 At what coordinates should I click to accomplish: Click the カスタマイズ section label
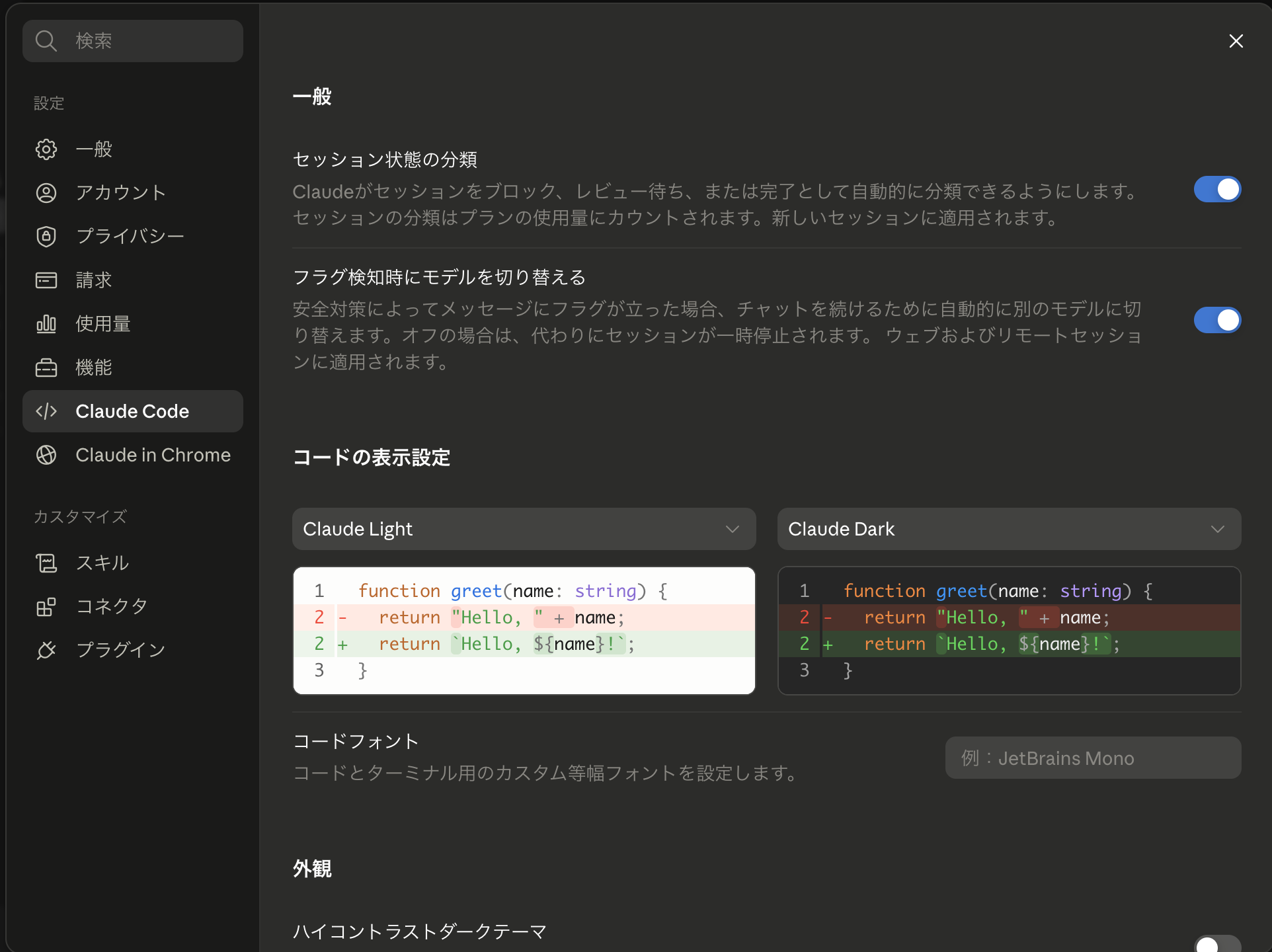[81, 517]
